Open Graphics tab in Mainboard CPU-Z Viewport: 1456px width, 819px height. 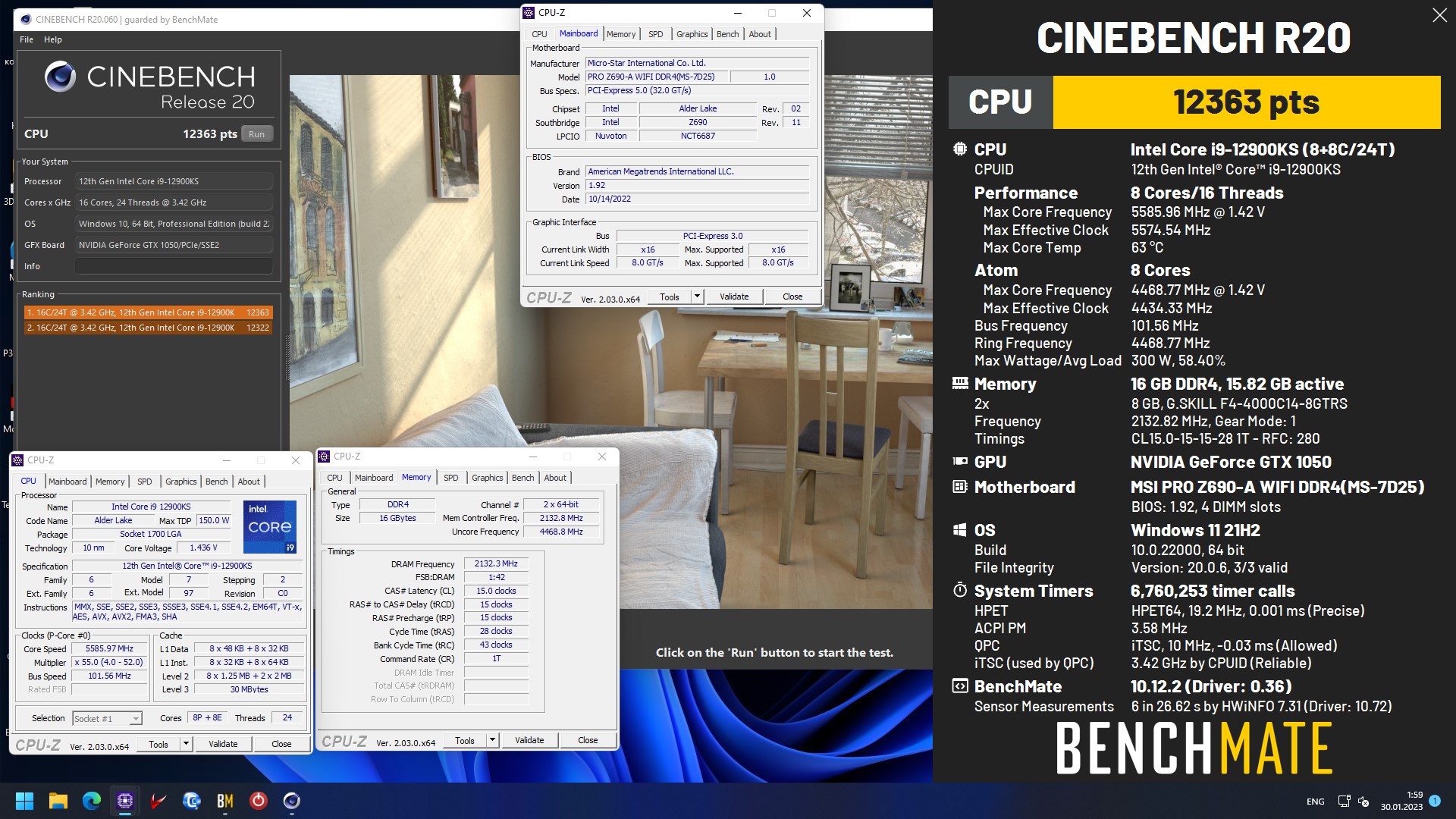692,34
